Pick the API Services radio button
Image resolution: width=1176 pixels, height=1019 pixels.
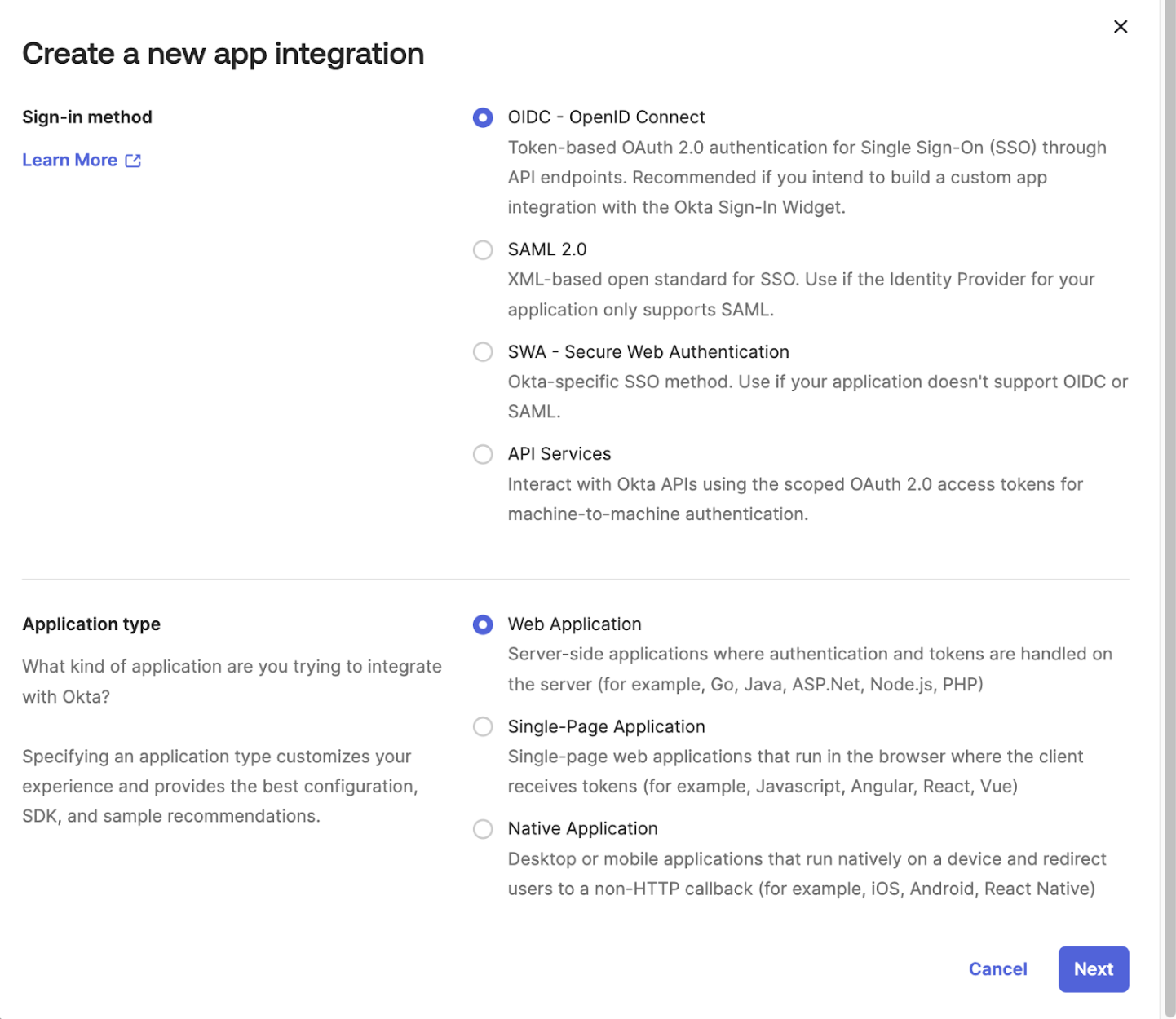(483, 454)
